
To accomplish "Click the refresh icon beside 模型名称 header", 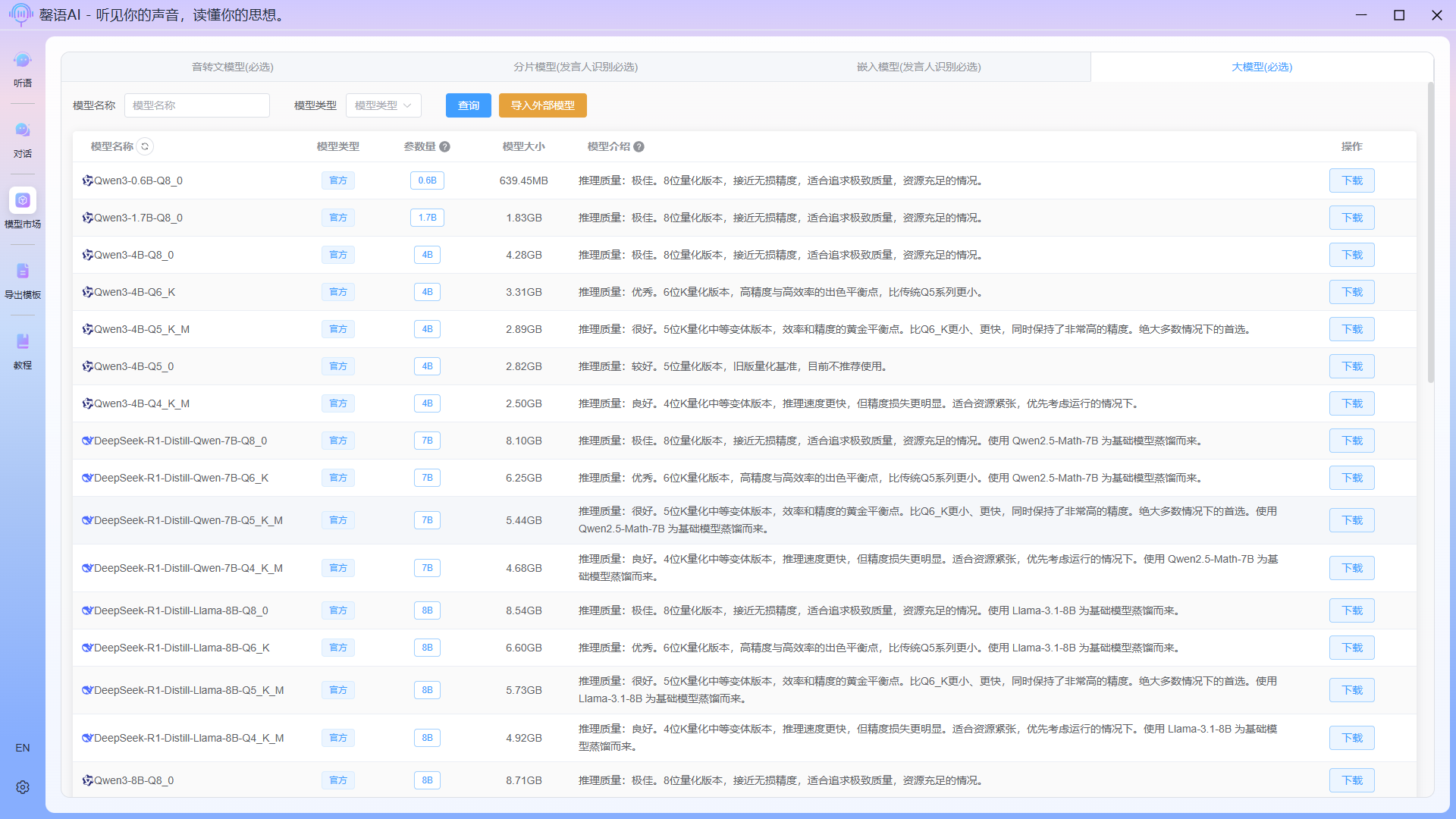I will pos(145,146).
